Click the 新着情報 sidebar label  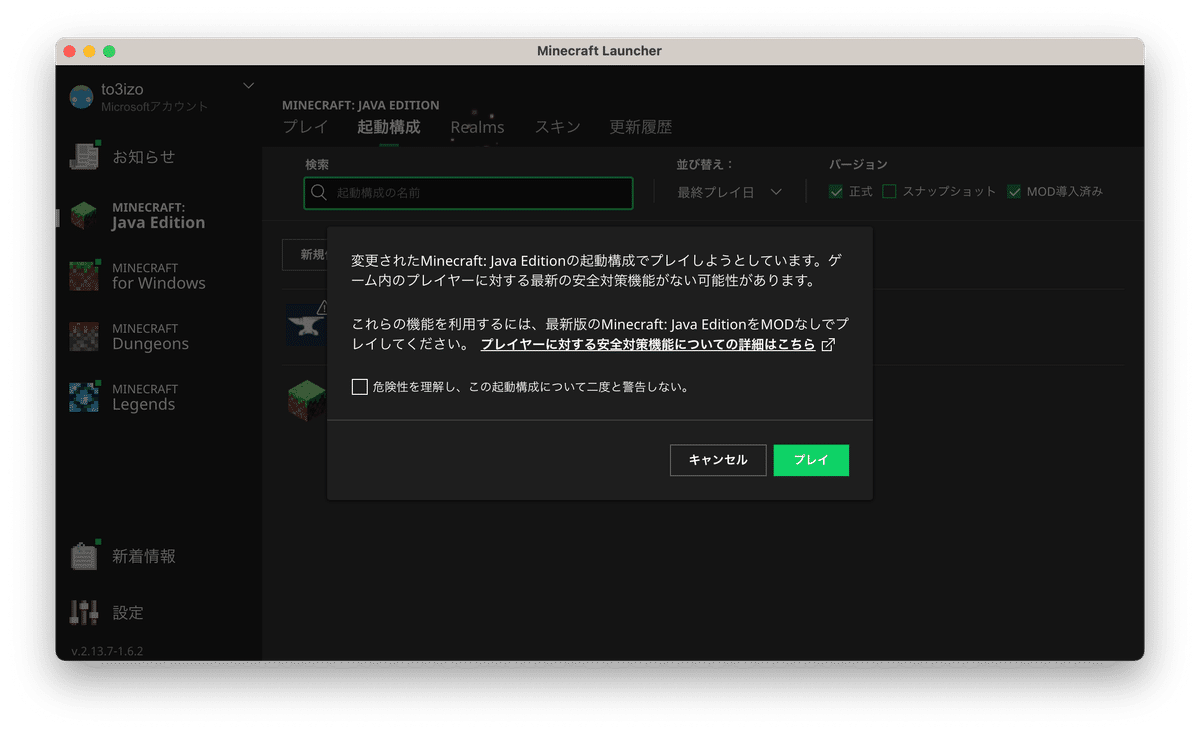[x=144, y=557]
